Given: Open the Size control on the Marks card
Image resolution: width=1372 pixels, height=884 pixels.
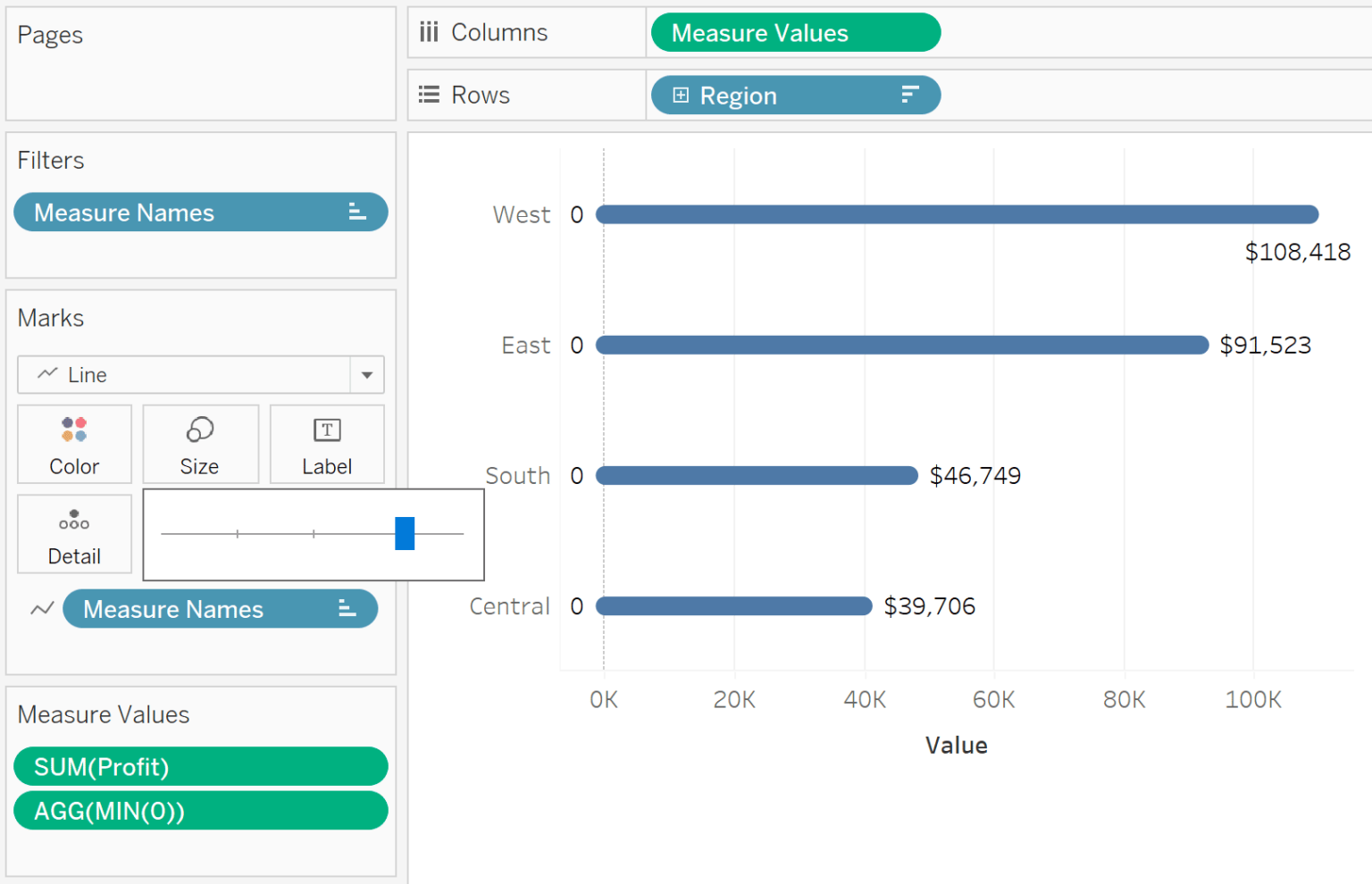Looking at the screenshot, I should coord(200,444).
